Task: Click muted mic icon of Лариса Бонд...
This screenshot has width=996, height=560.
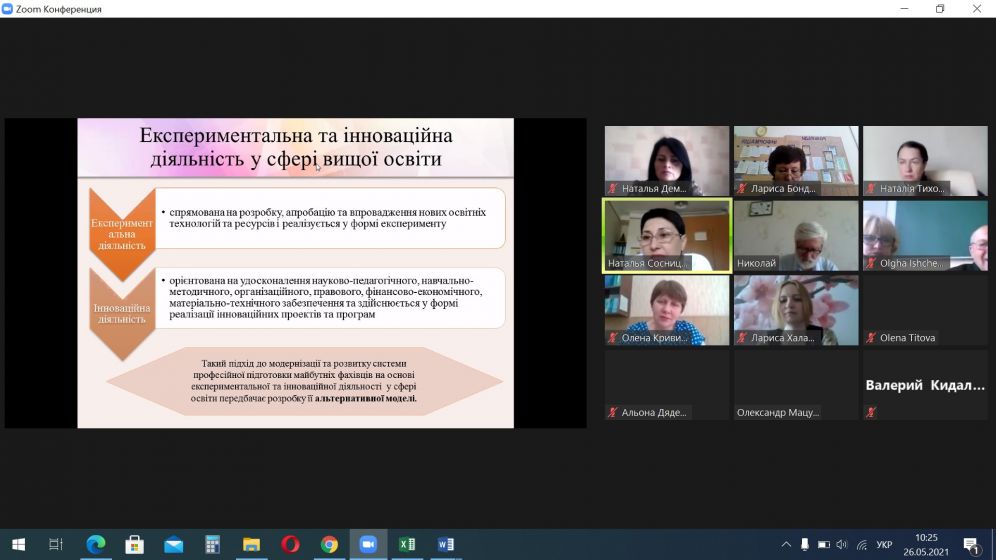Action: point(742,189)
